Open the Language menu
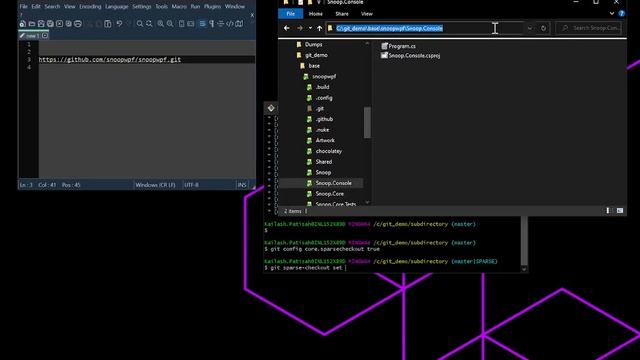The image size is (640, 360). pos(117,7)
